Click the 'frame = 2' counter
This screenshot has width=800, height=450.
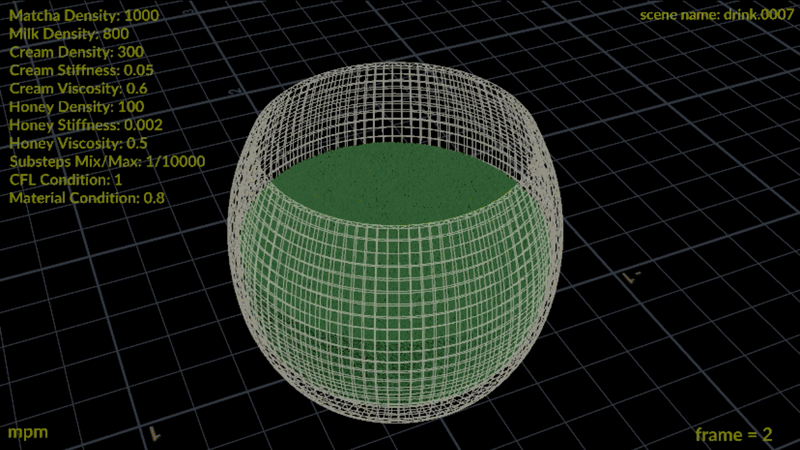pyautogui.click(x=734, y=435)
